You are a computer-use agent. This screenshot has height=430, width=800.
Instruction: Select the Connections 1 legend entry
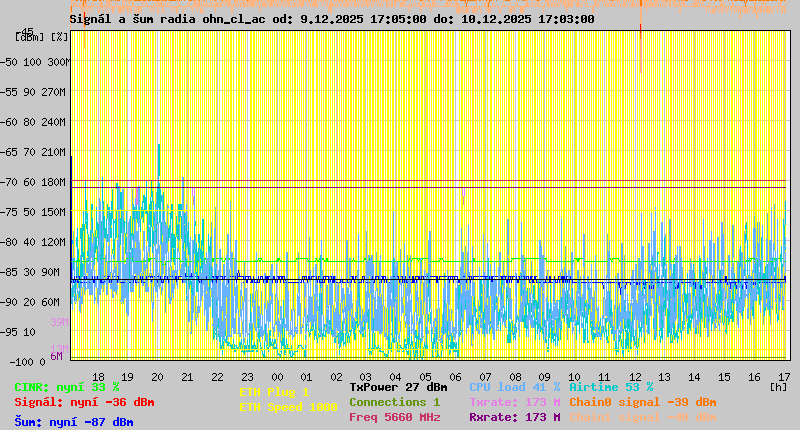click(x=394, y=402)
